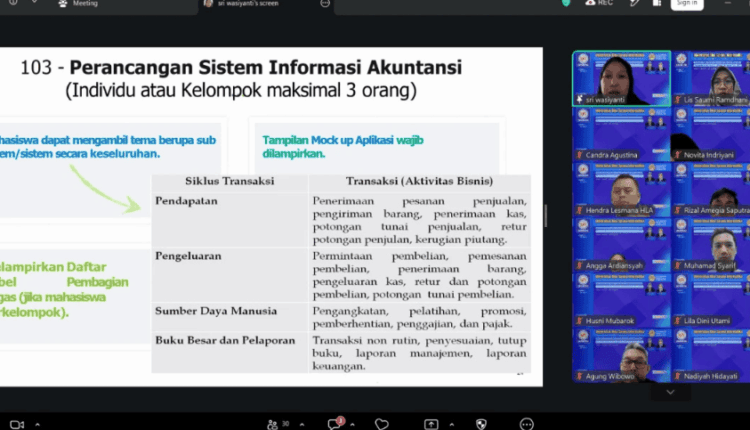Expand the share screen options arrow
This screenshot has height=430, width=750.
[452, 424]
